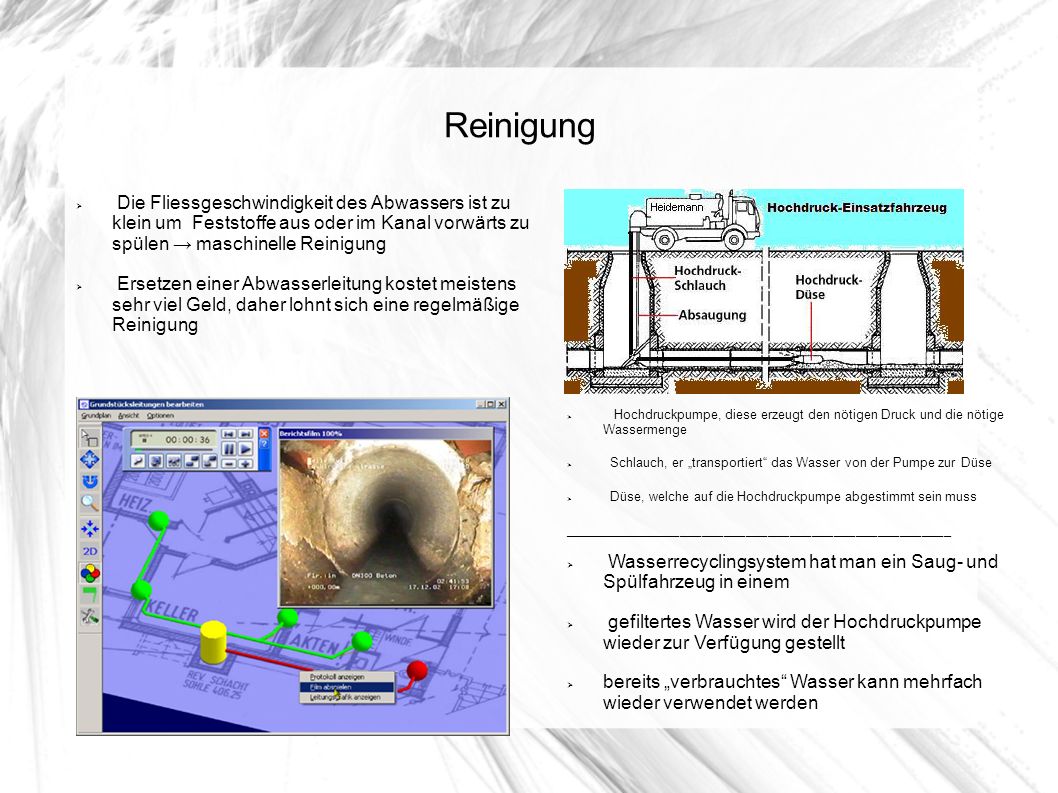
Task: Click the 00:00:36 time display
Action: 188,439
